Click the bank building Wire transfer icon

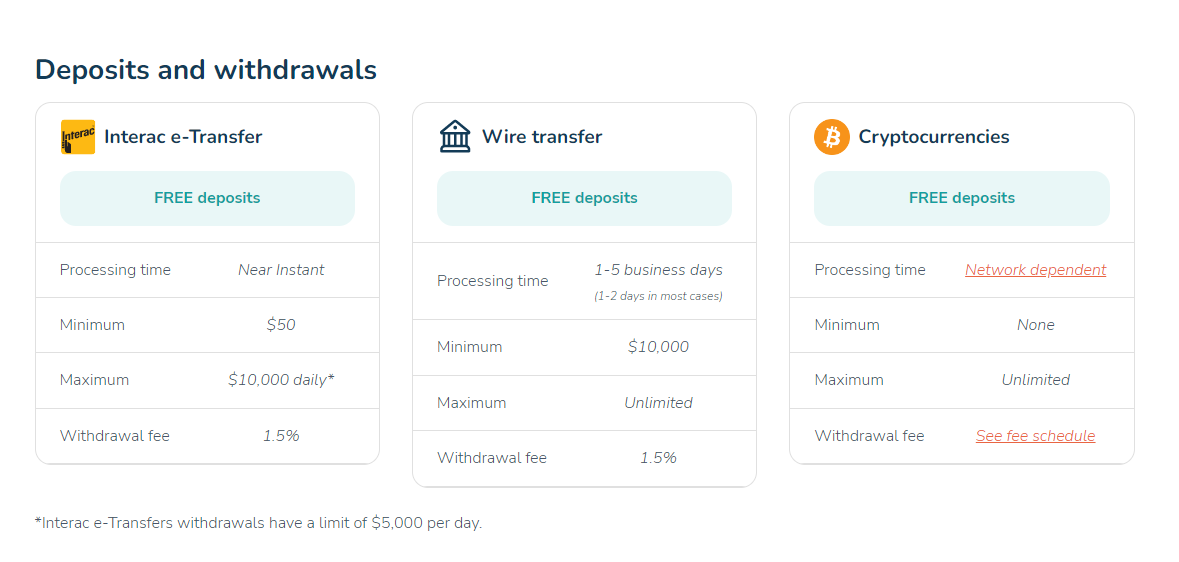point(455,137)
